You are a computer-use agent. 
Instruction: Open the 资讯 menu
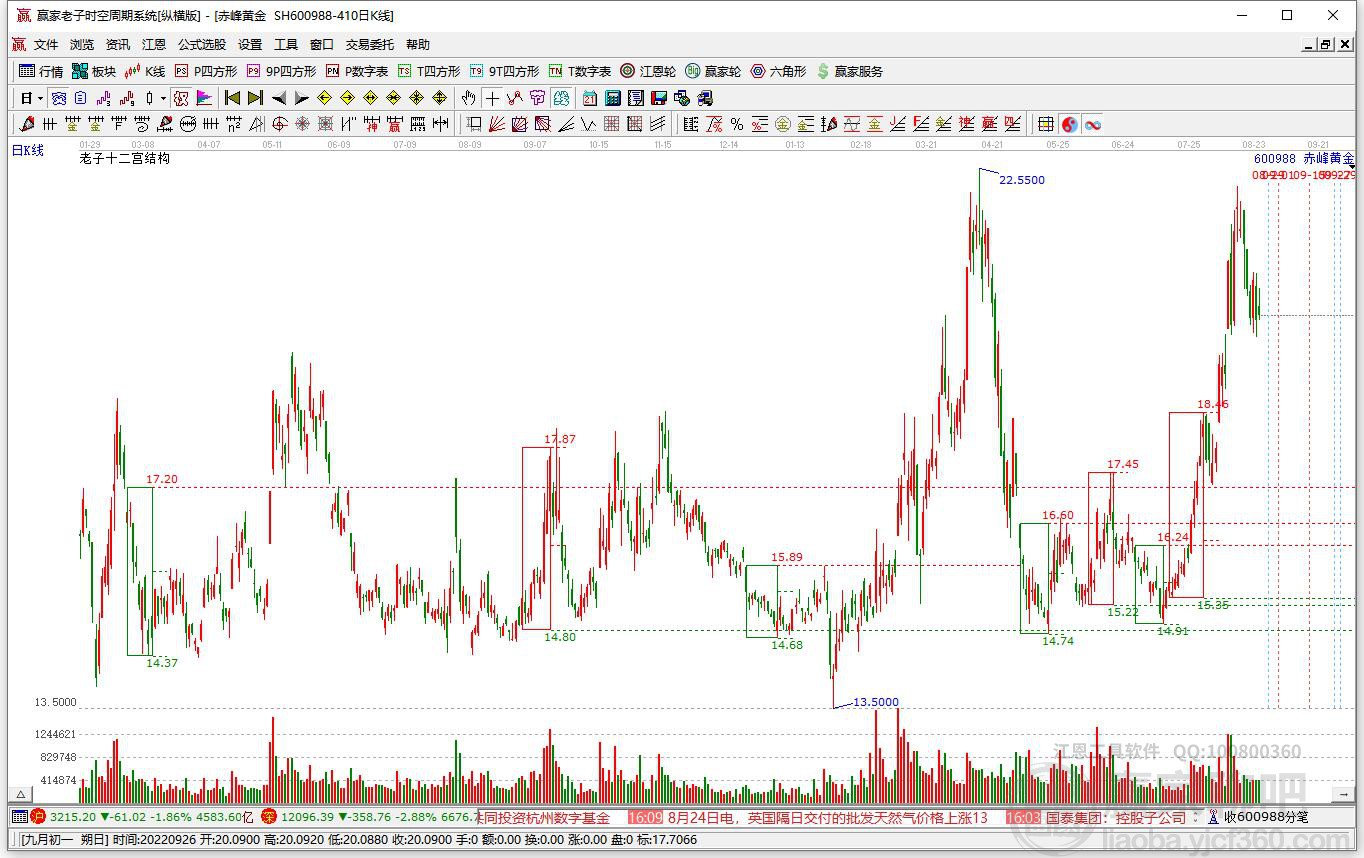(118, 45)
